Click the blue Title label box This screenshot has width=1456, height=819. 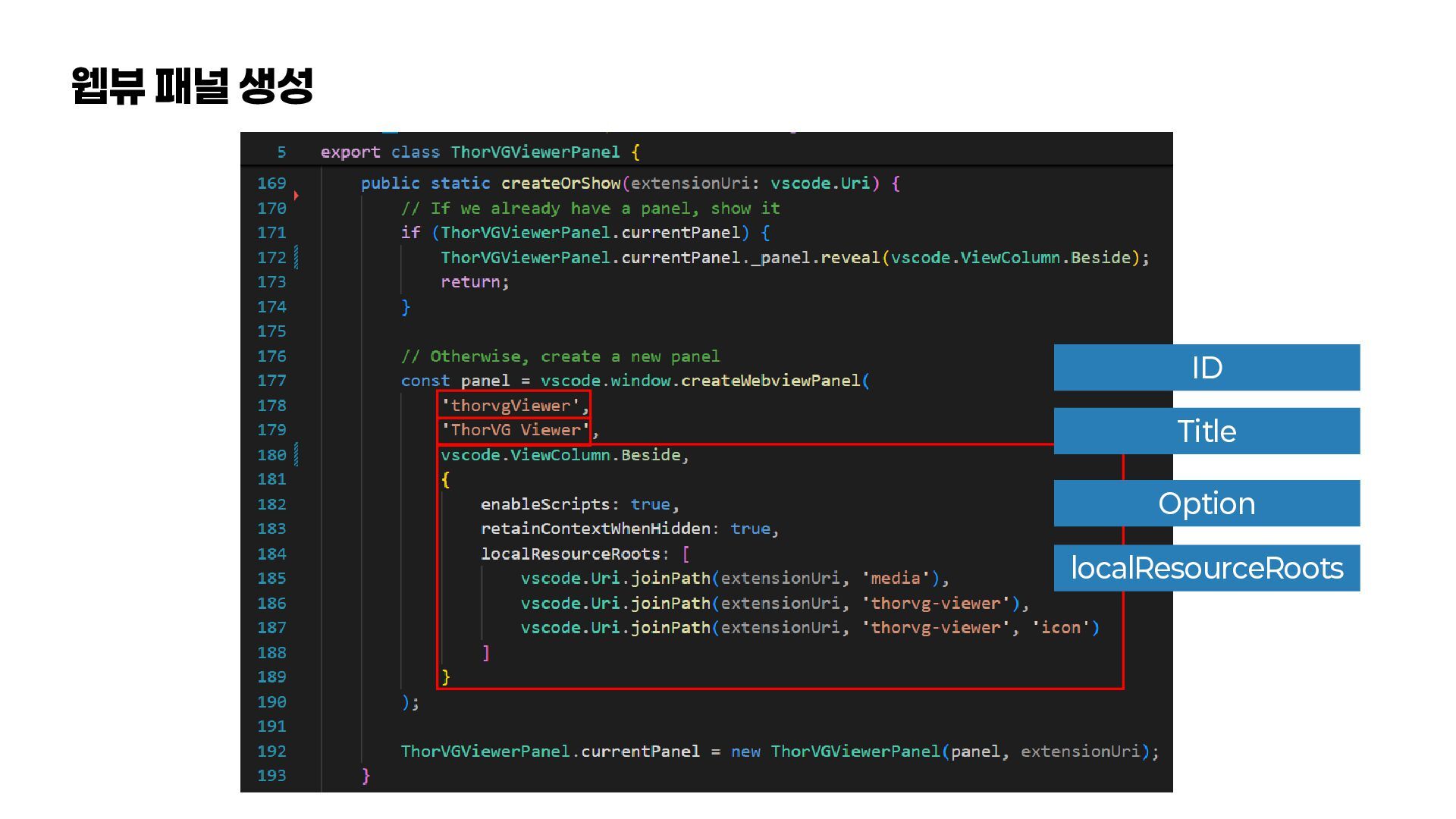coord(1206,431)
